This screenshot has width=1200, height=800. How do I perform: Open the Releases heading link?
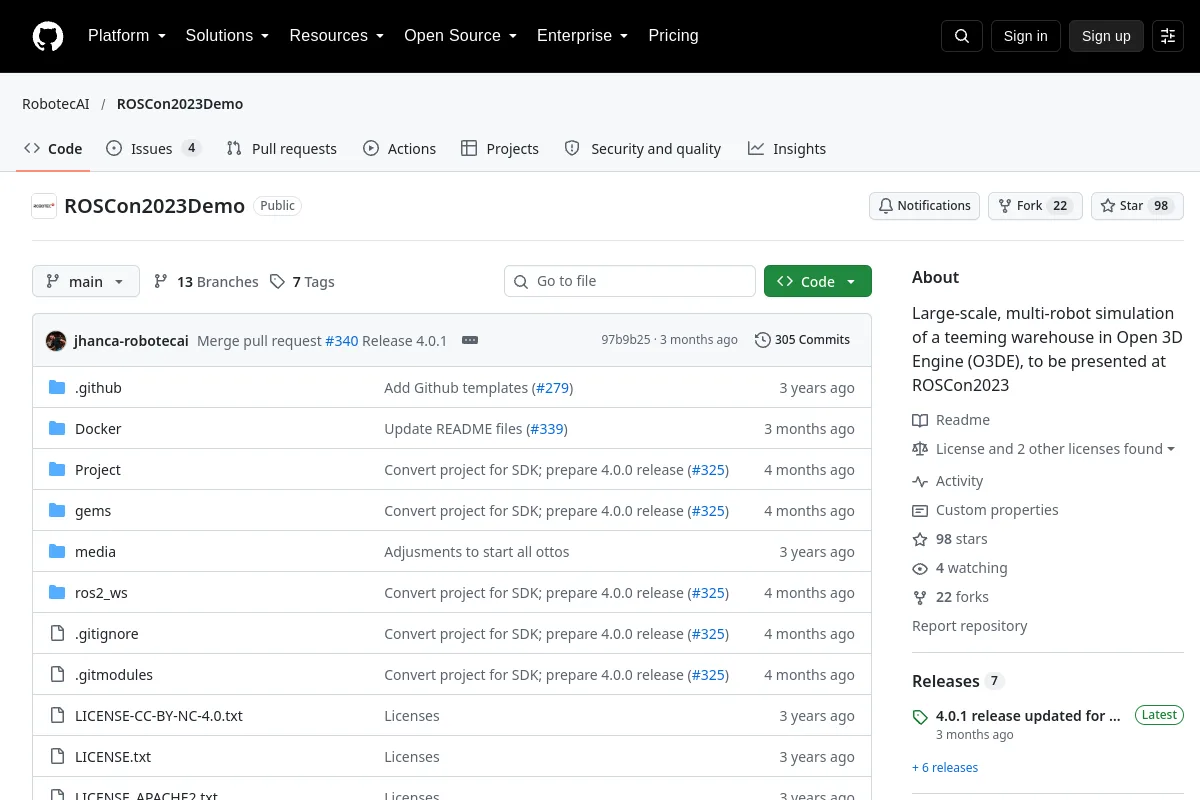point(946,681)
